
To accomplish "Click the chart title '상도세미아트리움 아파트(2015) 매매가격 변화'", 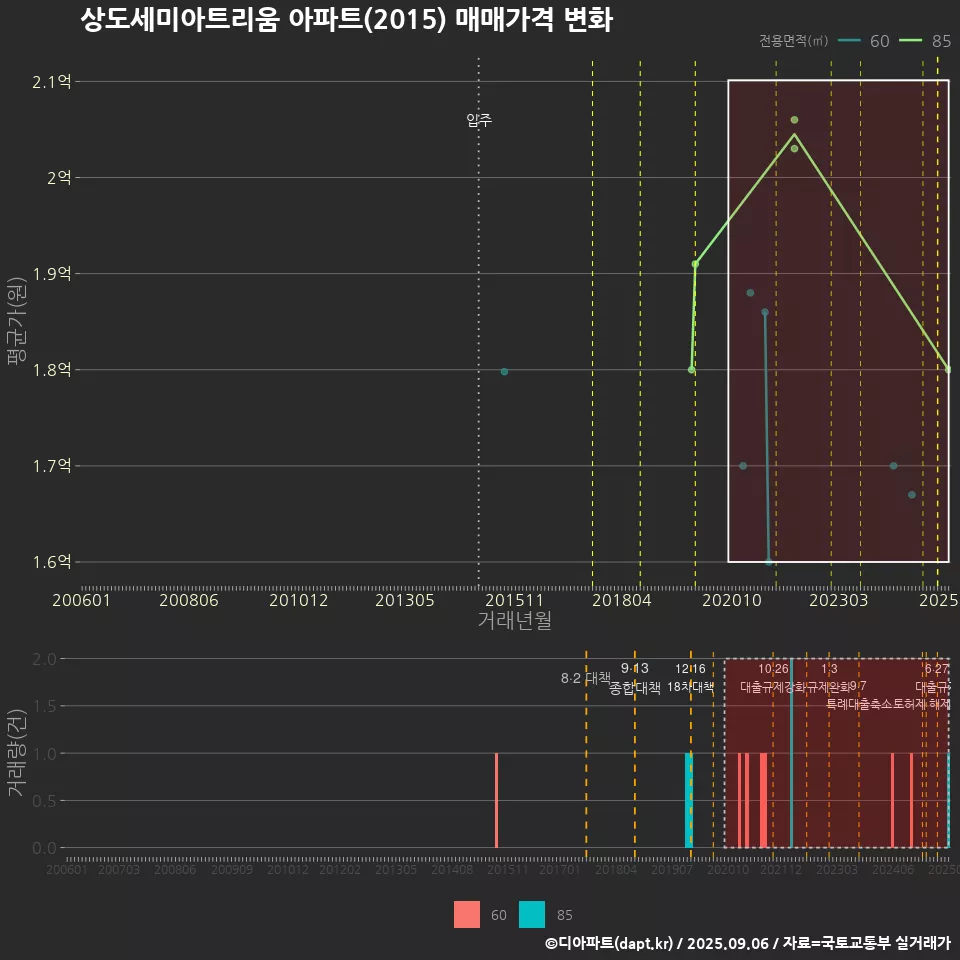I will tap(347, 20).
